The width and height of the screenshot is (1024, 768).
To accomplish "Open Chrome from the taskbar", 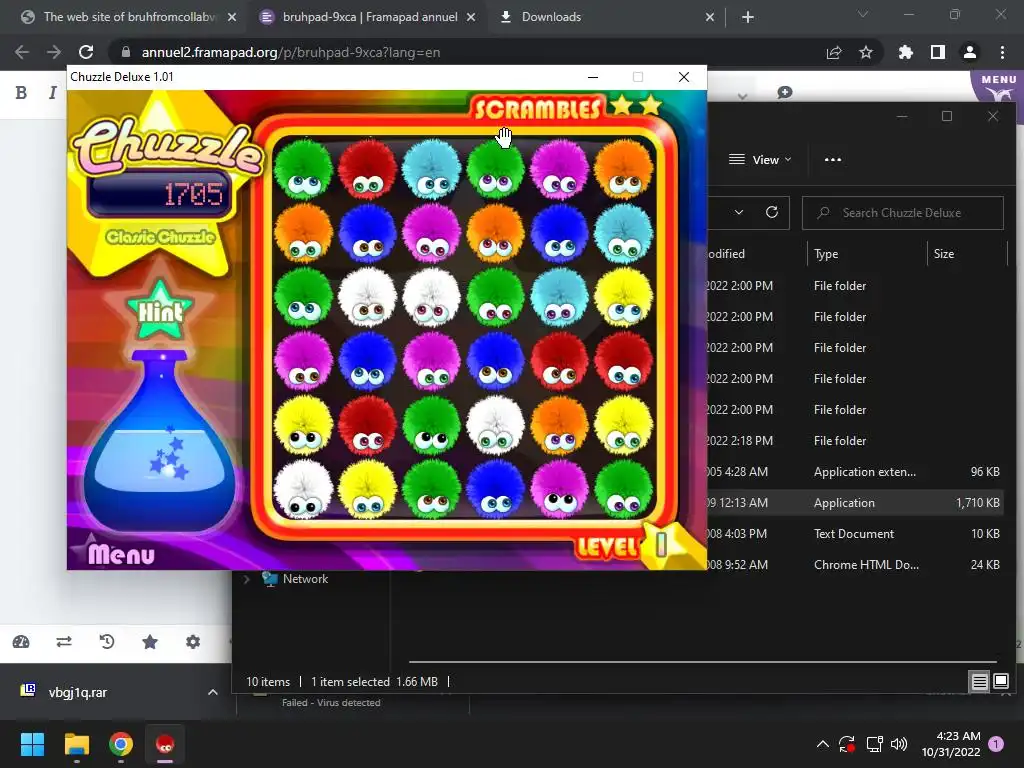I will click(121, 744).
